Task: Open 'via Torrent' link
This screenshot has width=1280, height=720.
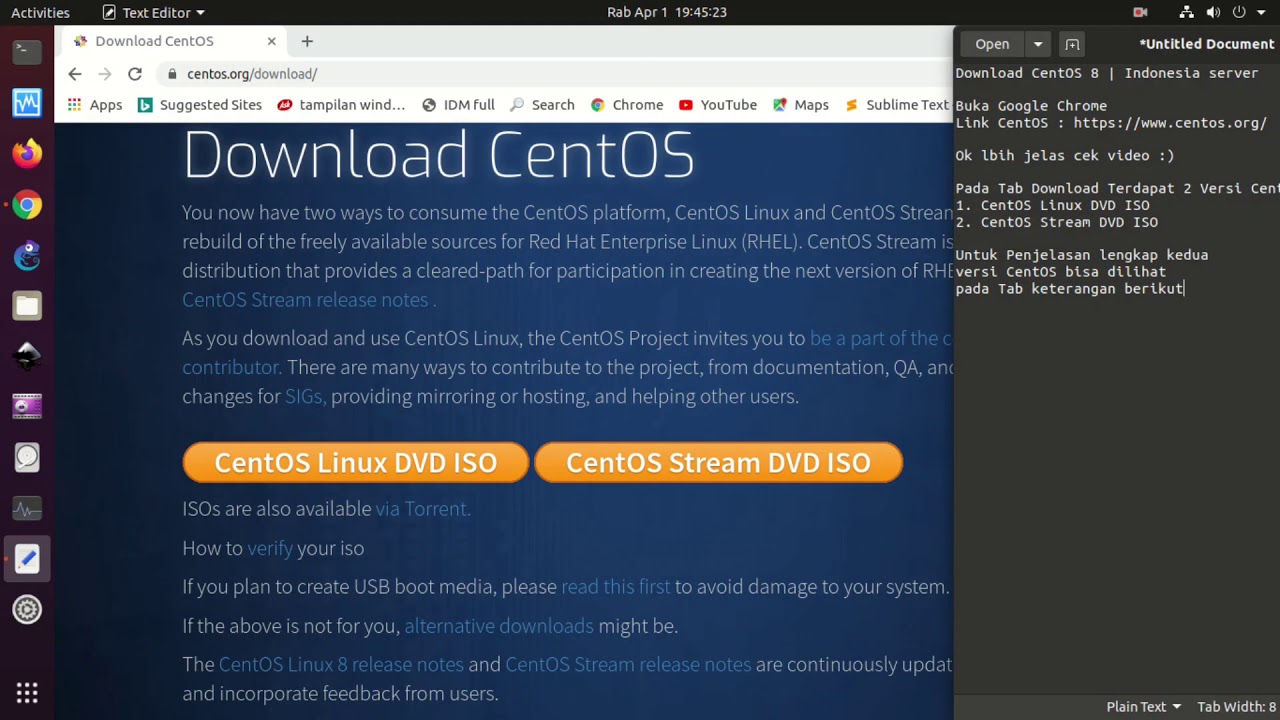Action: [x=421, y=509]
